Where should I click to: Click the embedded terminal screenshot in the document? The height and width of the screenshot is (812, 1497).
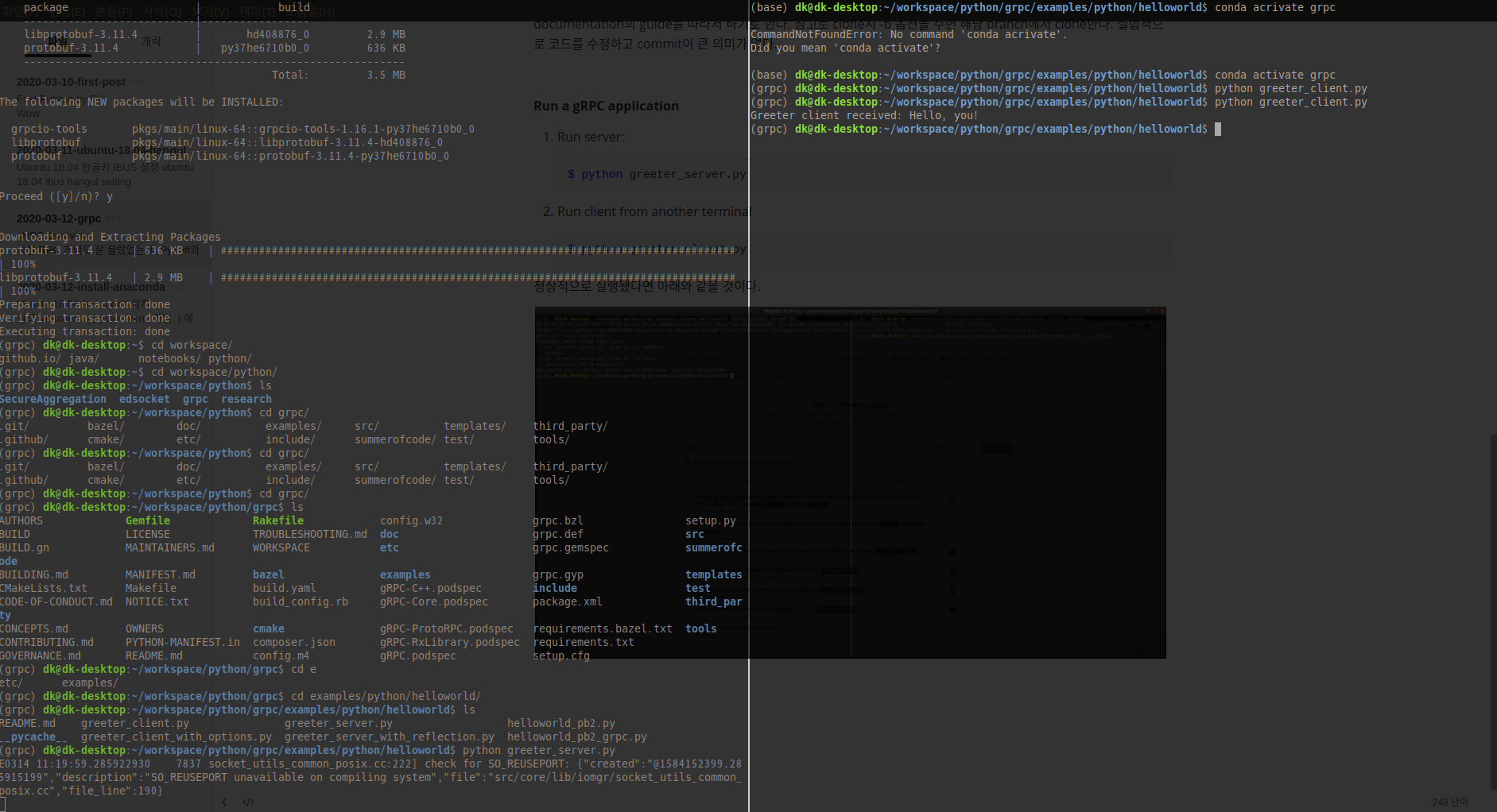pos(850,482)
